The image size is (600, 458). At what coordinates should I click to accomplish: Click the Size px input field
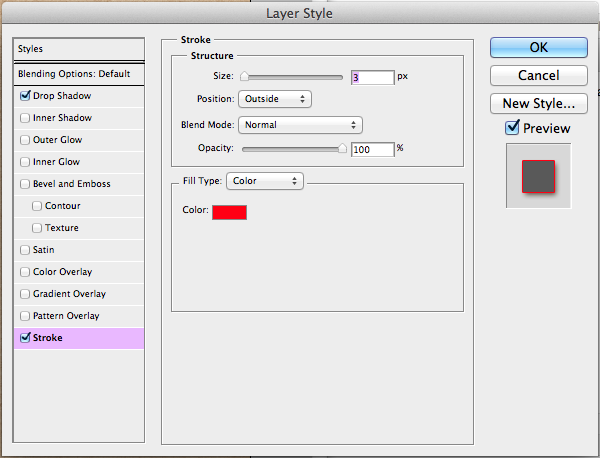(372, 77)
